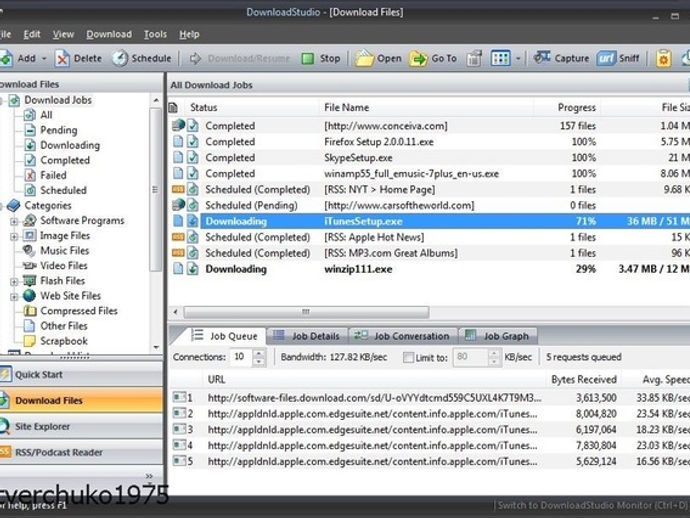Open the RSS/Podcast Reader panel
Viewport: 690px width, 518px height.
[x=81, y=452]
